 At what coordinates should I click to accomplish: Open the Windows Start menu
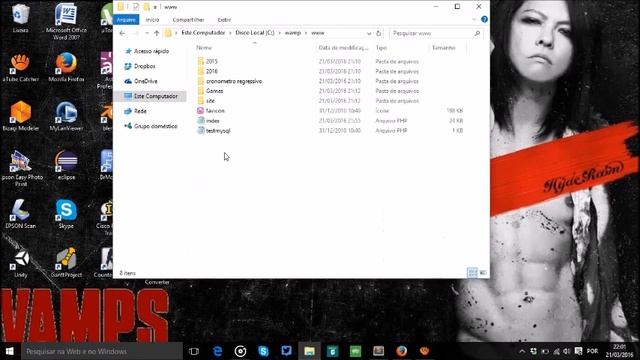(10, 351)
